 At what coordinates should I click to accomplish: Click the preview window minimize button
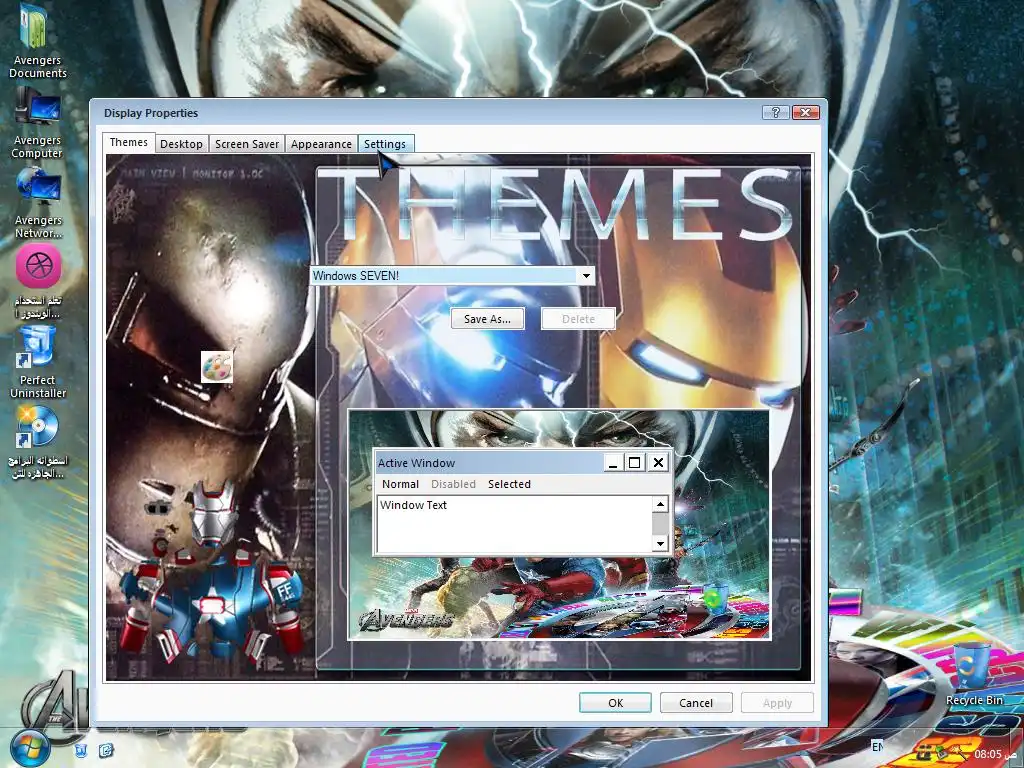(612, 463)
